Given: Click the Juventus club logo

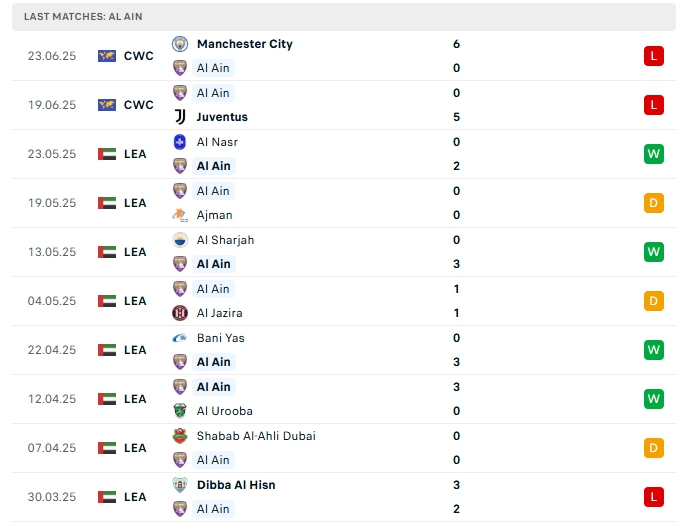Looking at the screenshot, I should click(x=180, y=117).
